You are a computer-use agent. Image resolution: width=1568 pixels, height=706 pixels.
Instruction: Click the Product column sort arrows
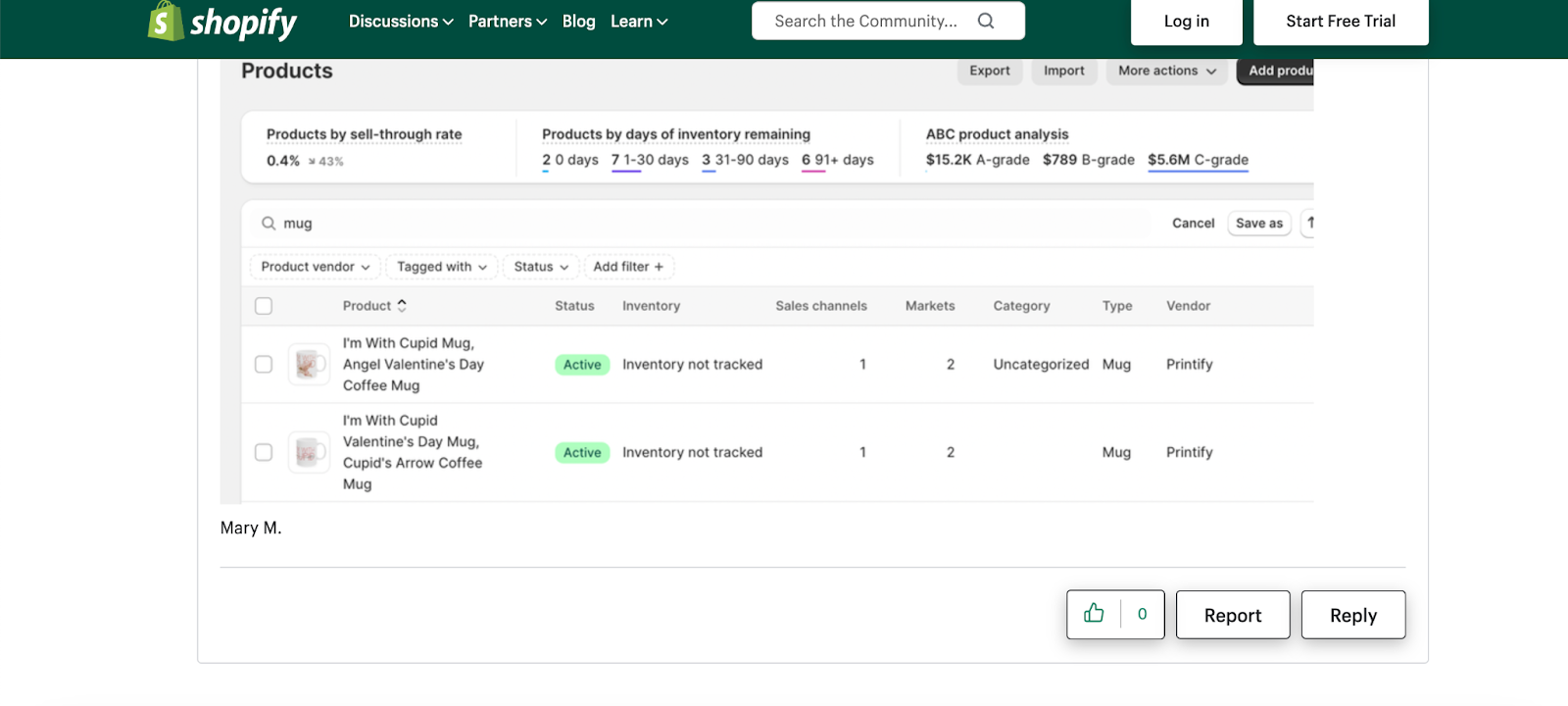[x=402, y=306]
